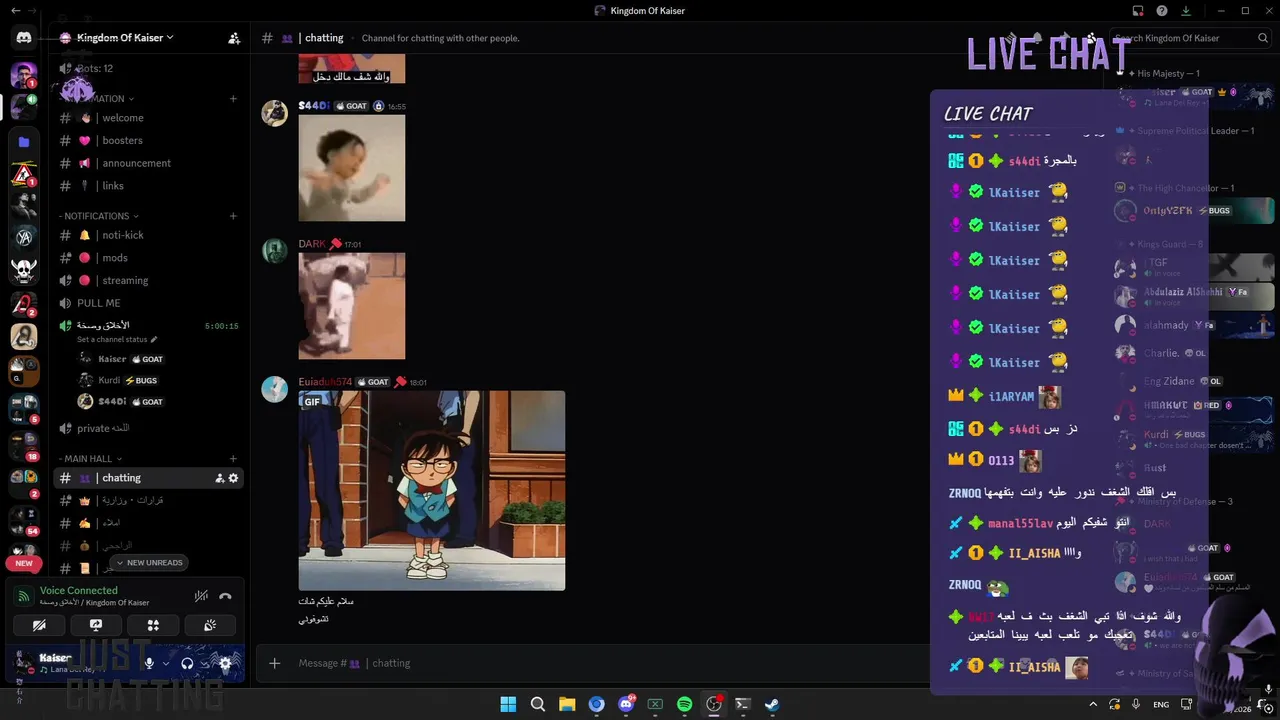
Task: Open the inbox icon in title bar
Action: tap(1138, 11)
